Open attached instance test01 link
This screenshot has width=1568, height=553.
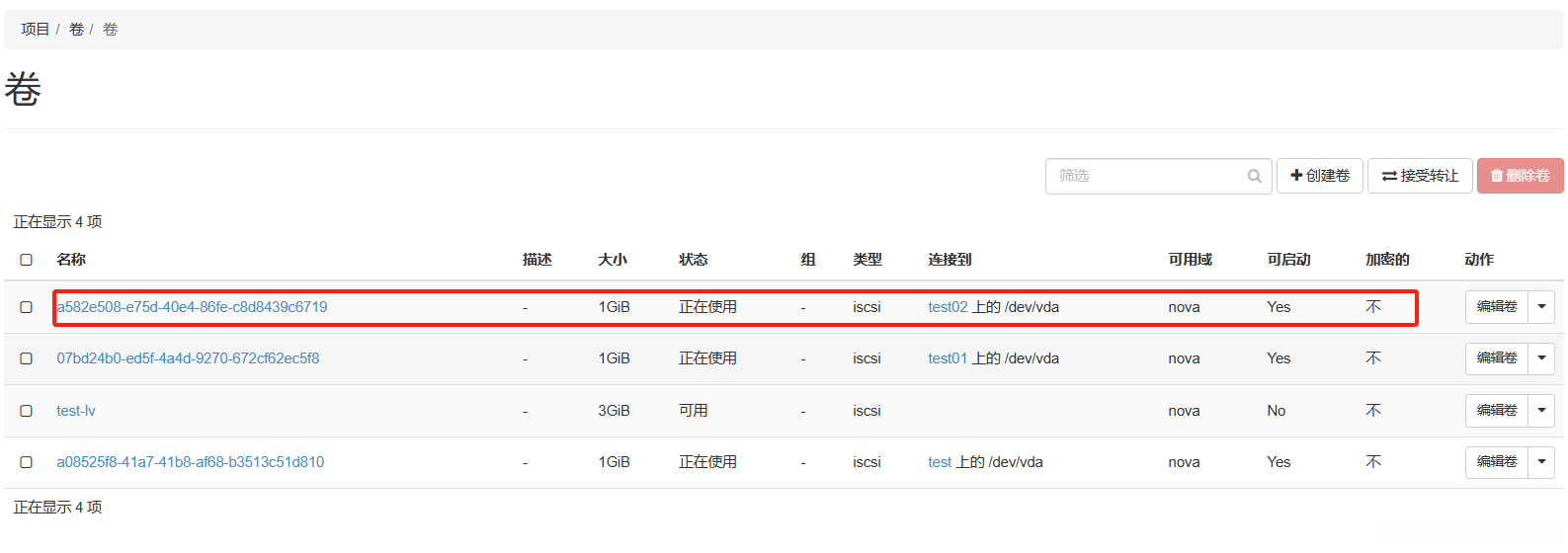click(x=948, y=358)
